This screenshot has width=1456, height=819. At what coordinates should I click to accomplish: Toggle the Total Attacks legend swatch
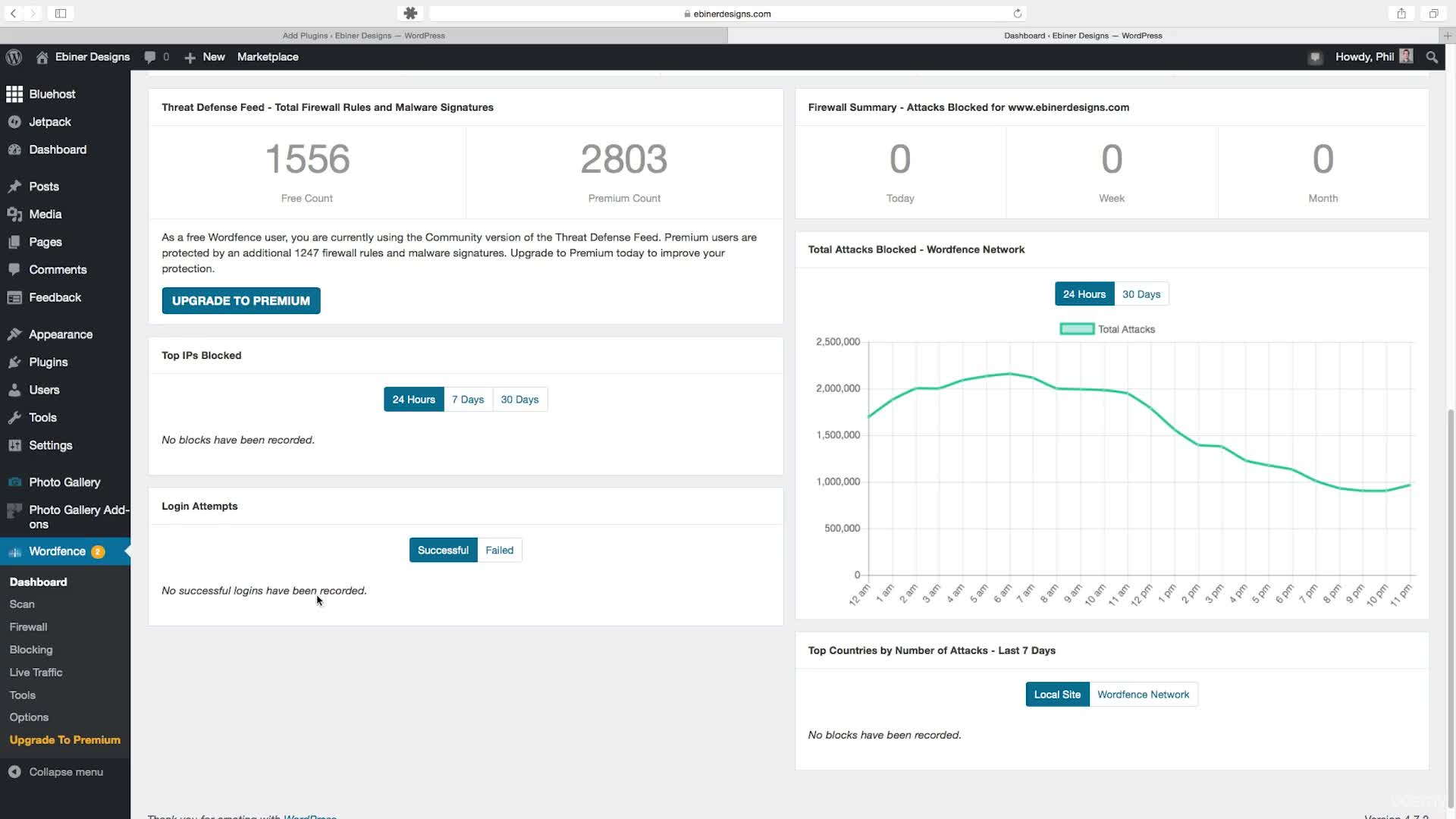1076,329
